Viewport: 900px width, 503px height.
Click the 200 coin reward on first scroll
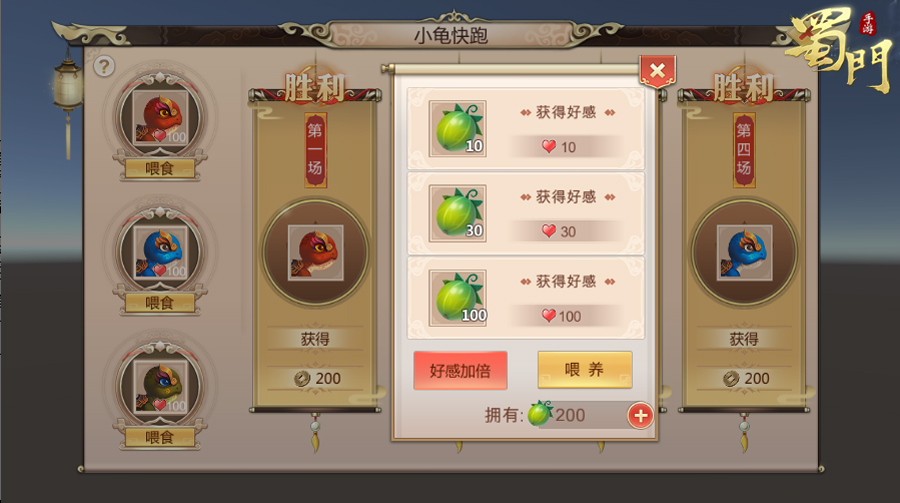pos(317,378)
